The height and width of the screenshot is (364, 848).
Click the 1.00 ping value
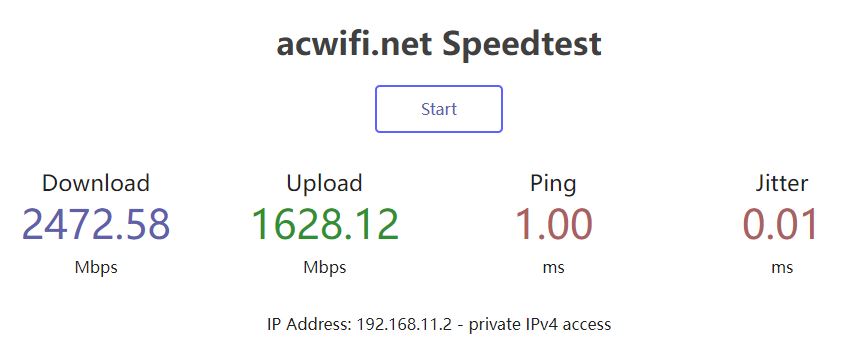[553, 224]
